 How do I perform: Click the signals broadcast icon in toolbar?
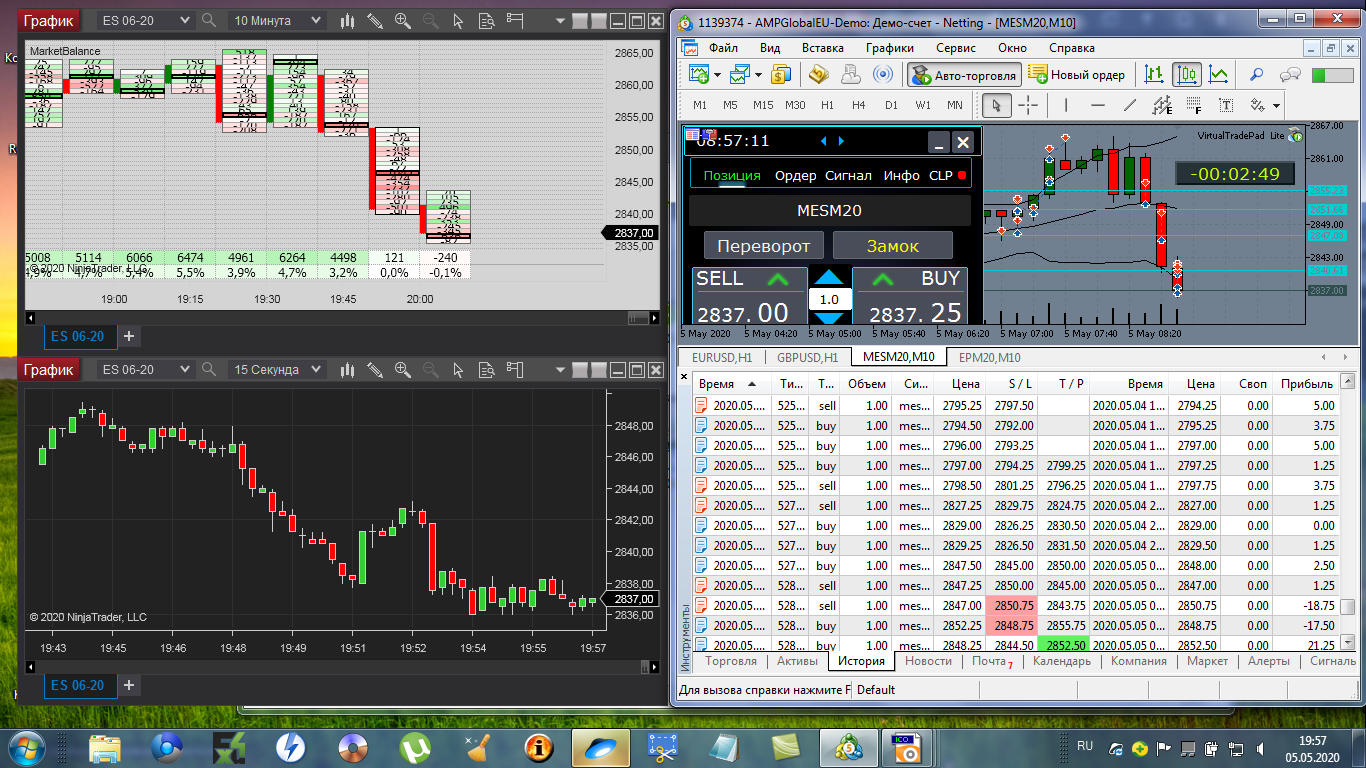(883, 74)
